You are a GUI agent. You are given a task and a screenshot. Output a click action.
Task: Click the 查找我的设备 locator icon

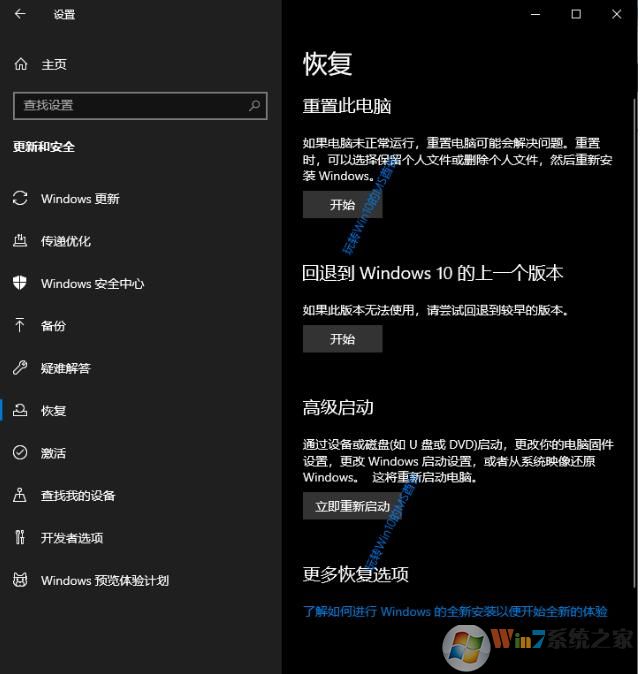click(20, 495)
